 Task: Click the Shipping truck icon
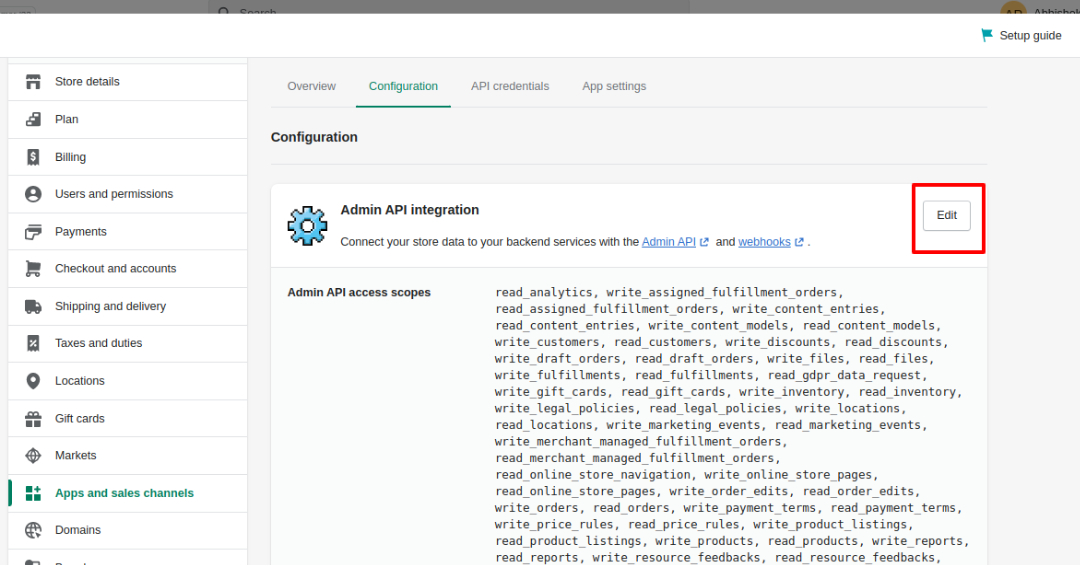tap(33, 306)
